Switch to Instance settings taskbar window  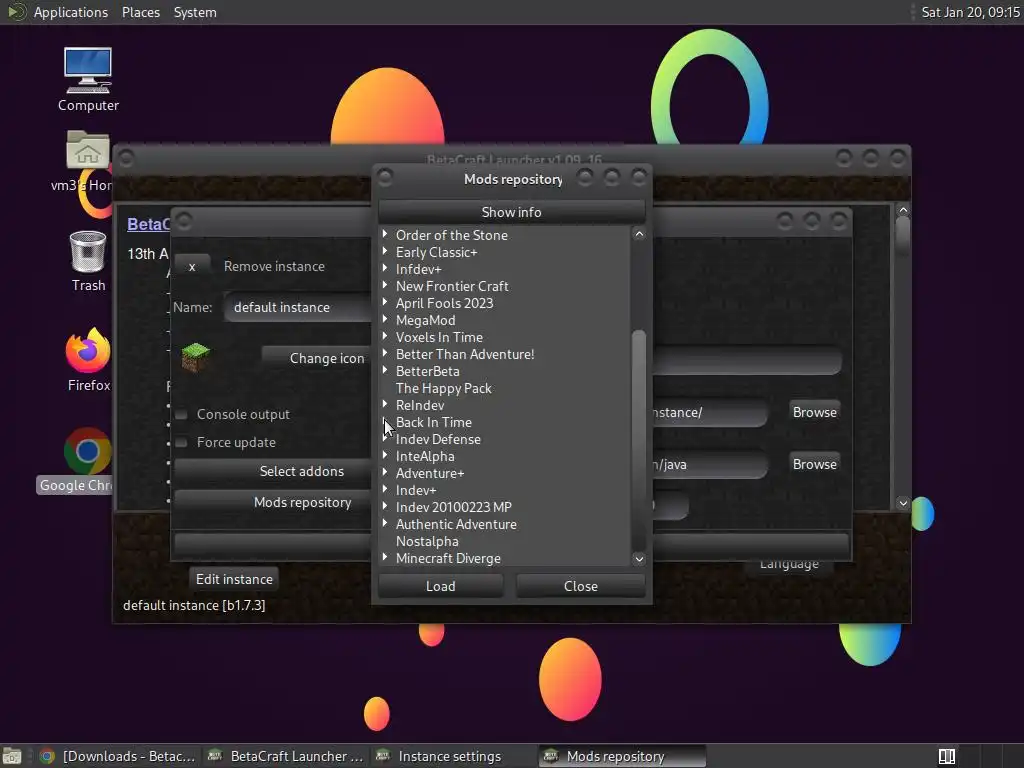point(451,756)
